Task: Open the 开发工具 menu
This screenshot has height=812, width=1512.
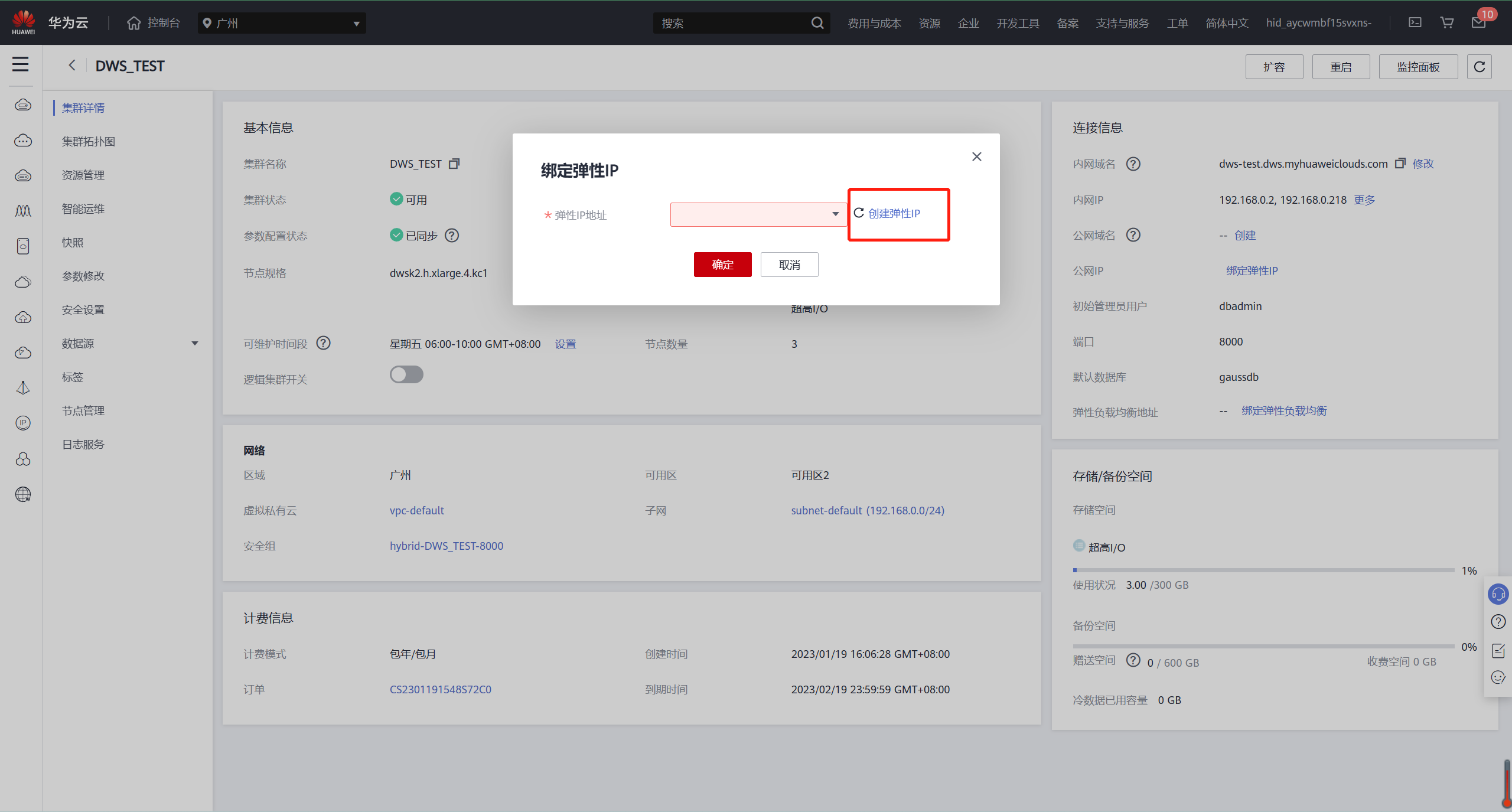Action: 1018,23
